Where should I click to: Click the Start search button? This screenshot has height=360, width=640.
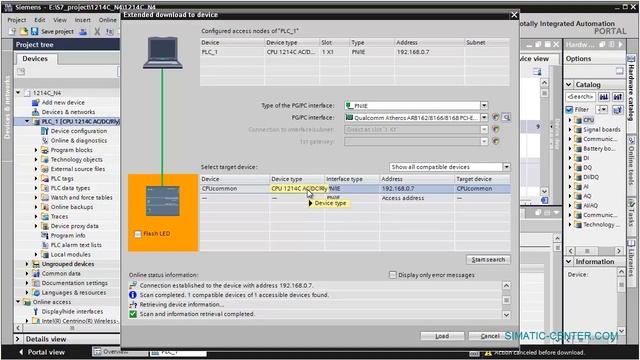(x=488, y=260)
